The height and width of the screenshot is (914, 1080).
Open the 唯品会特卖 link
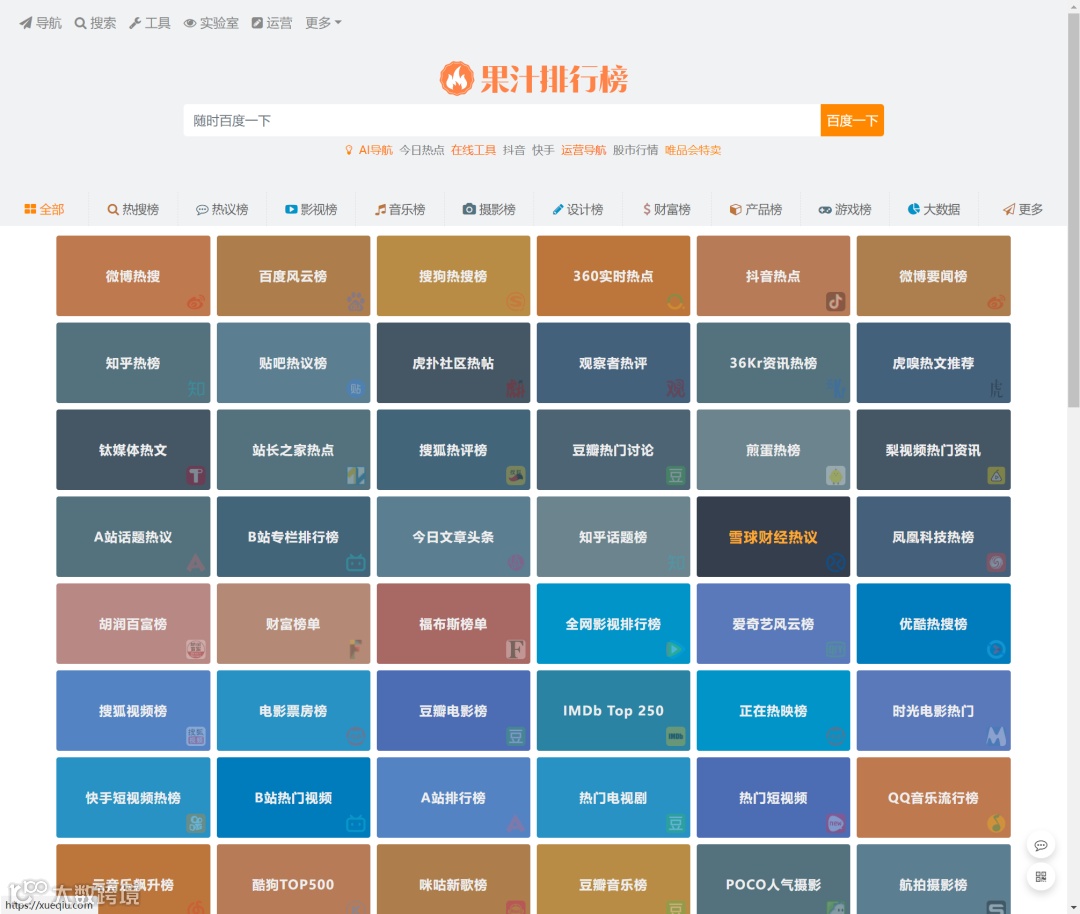click(x=693, y=150)
